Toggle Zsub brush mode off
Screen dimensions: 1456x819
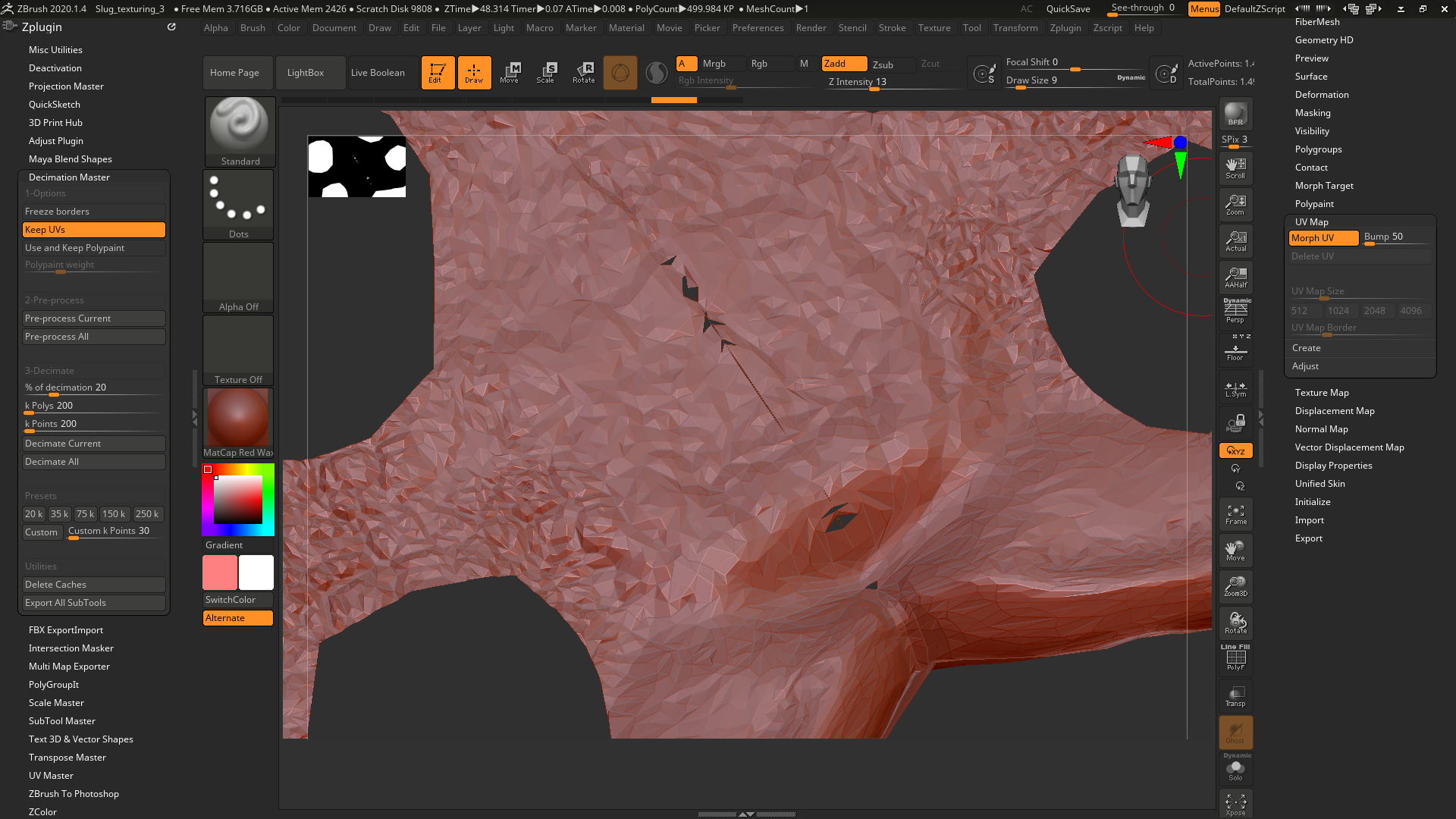[x=883, y=63]
